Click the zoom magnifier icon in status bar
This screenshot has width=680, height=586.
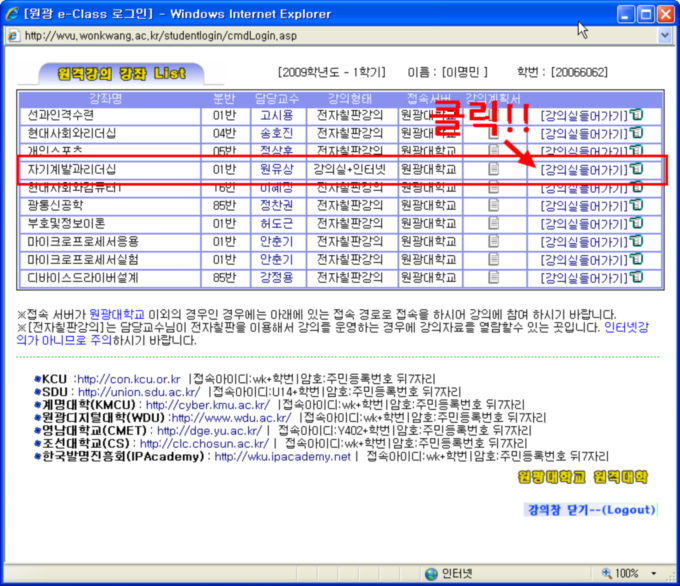[x=606, y=573]
